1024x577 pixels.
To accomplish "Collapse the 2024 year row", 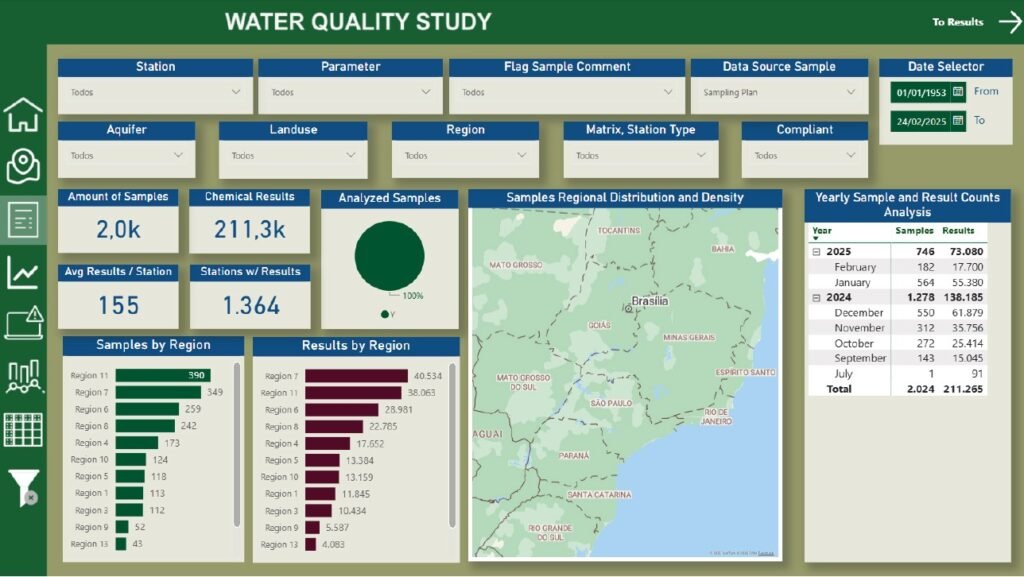I will pos(816,298).
